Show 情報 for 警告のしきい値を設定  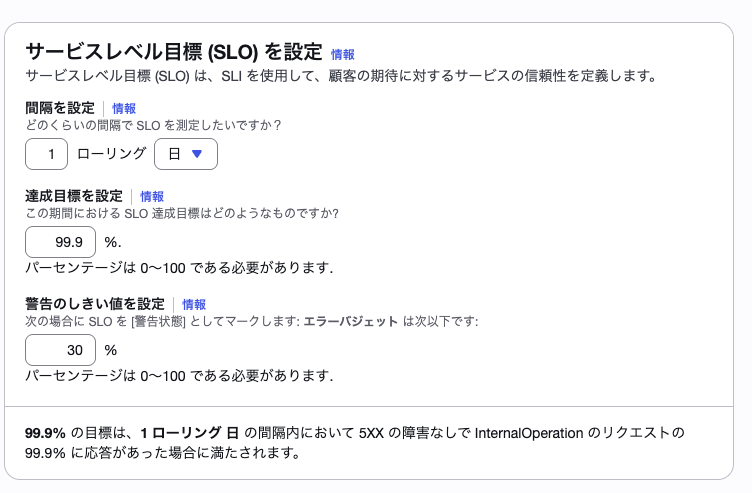(194, 304)
